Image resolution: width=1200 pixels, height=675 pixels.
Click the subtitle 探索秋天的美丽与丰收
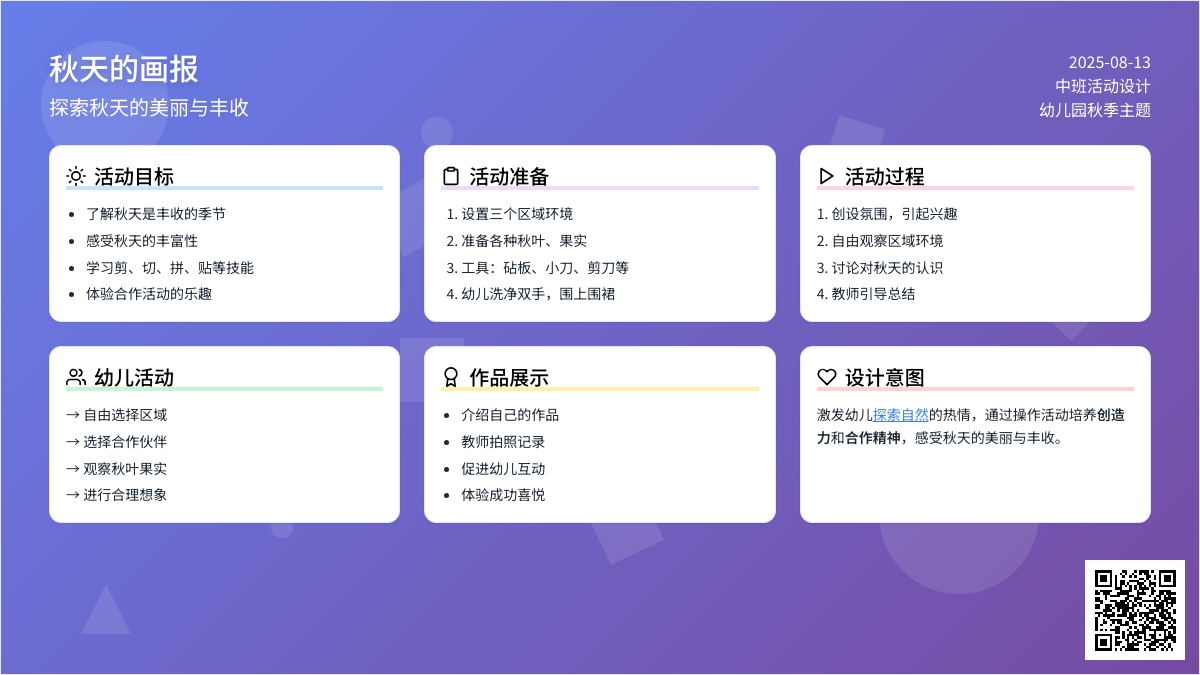click(149, 107)
